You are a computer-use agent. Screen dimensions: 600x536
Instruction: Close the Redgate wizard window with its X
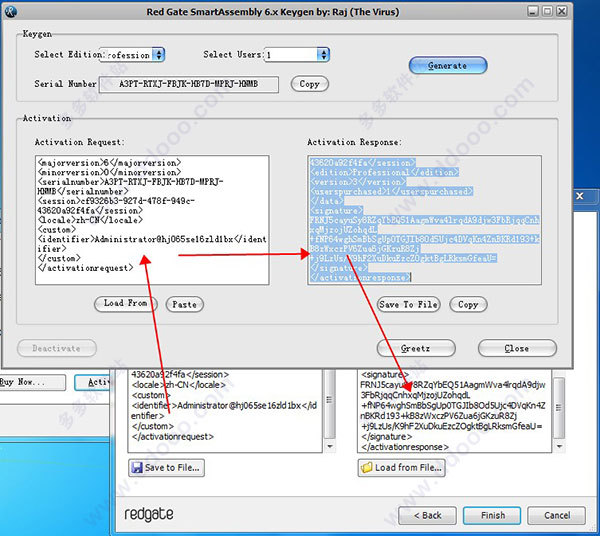click(580, 196)
